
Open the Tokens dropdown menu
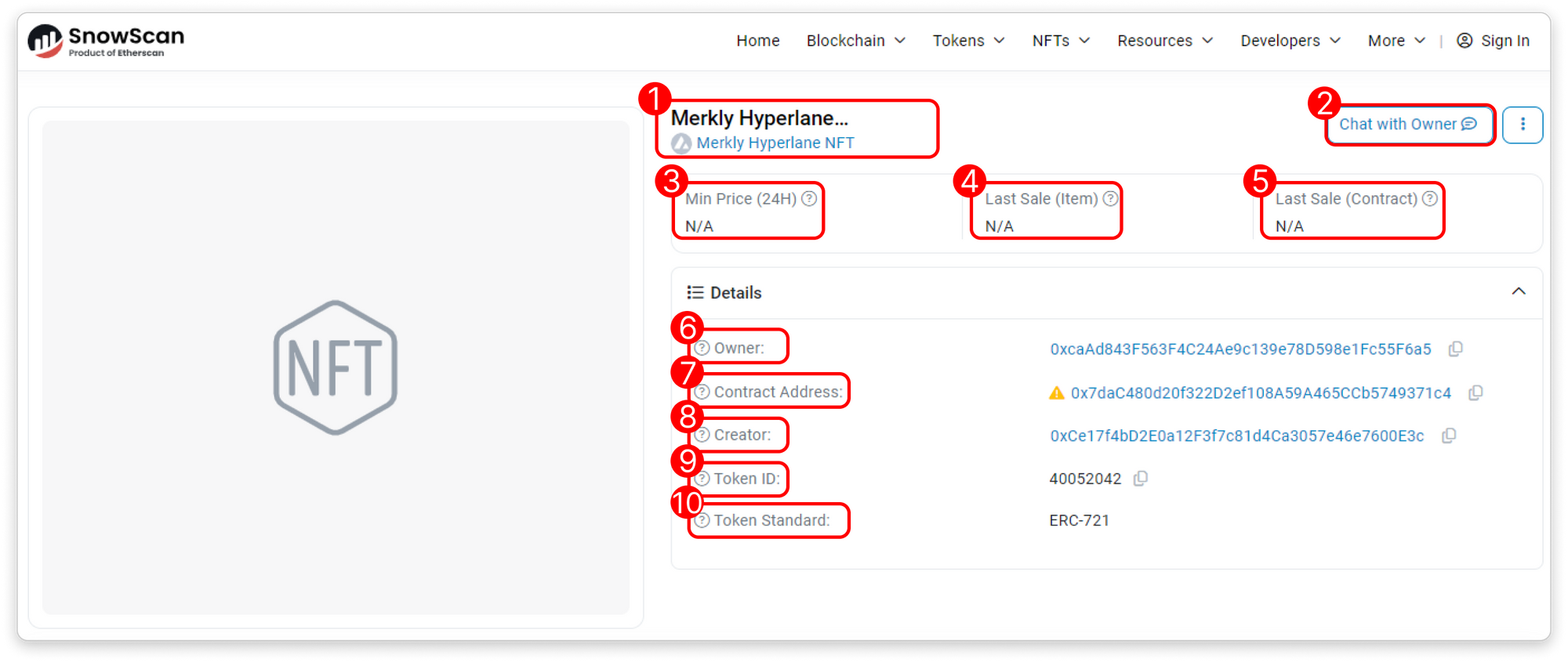tap(968, 41)
